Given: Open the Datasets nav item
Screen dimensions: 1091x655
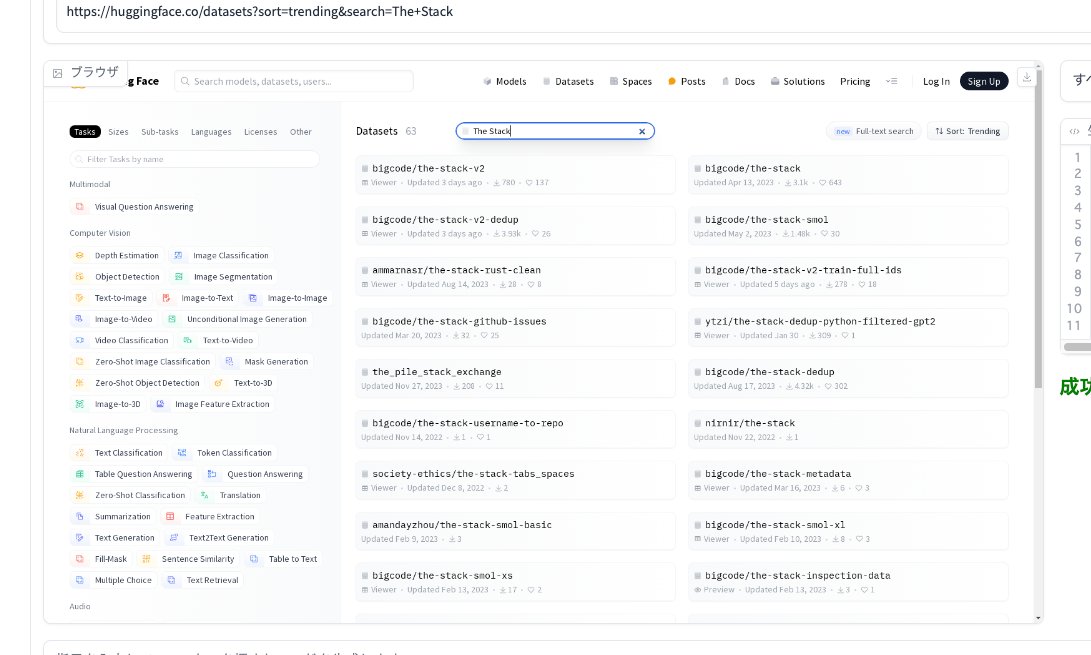Looking at the screenshot, I should tap(568, 81).
